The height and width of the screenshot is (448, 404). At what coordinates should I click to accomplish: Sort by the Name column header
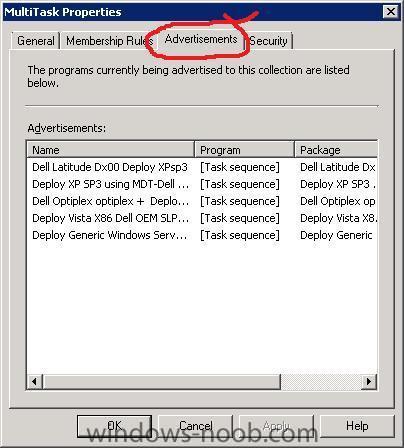(x=110, y=149)
